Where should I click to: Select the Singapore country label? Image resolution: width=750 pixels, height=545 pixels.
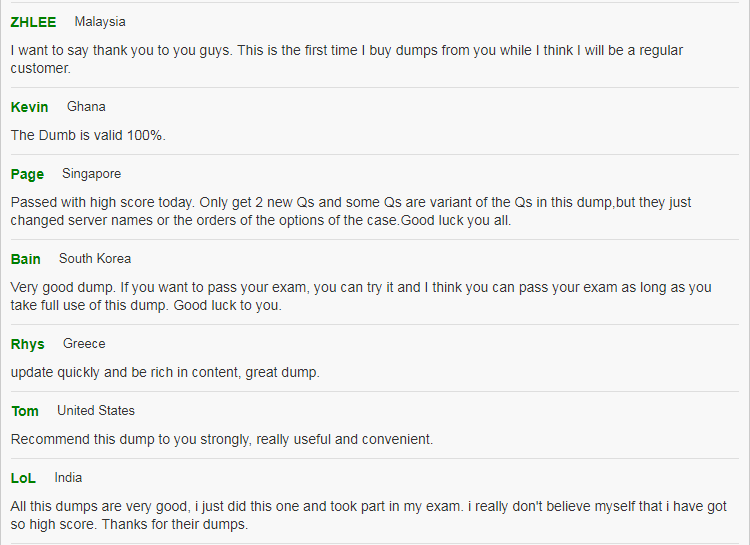pyautogui.click(x=91, y=174)
